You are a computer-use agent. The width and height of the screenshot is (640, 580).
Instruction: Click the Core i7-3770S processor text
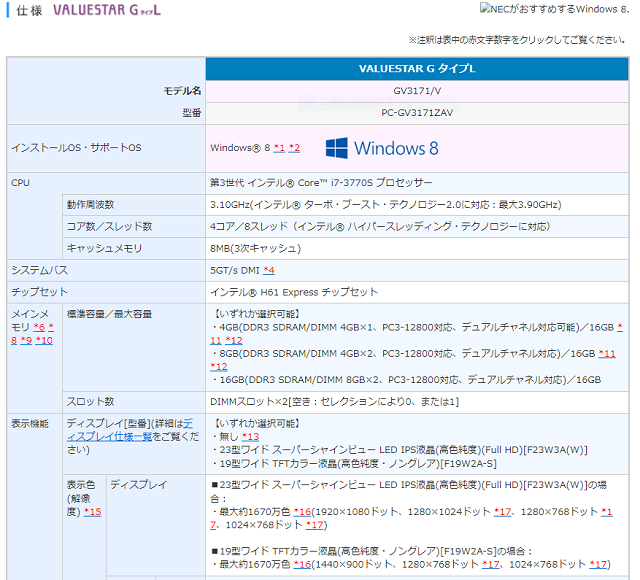coord(321,182)
